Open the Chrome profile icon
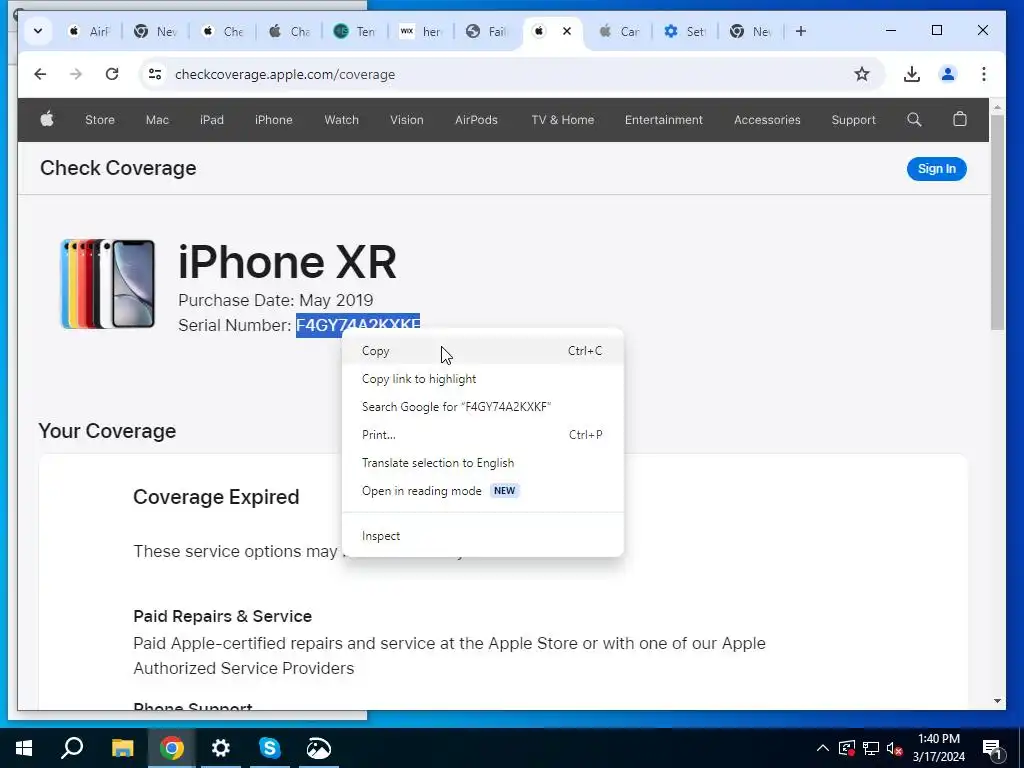 pyautogui.click(x=948, y=74)
